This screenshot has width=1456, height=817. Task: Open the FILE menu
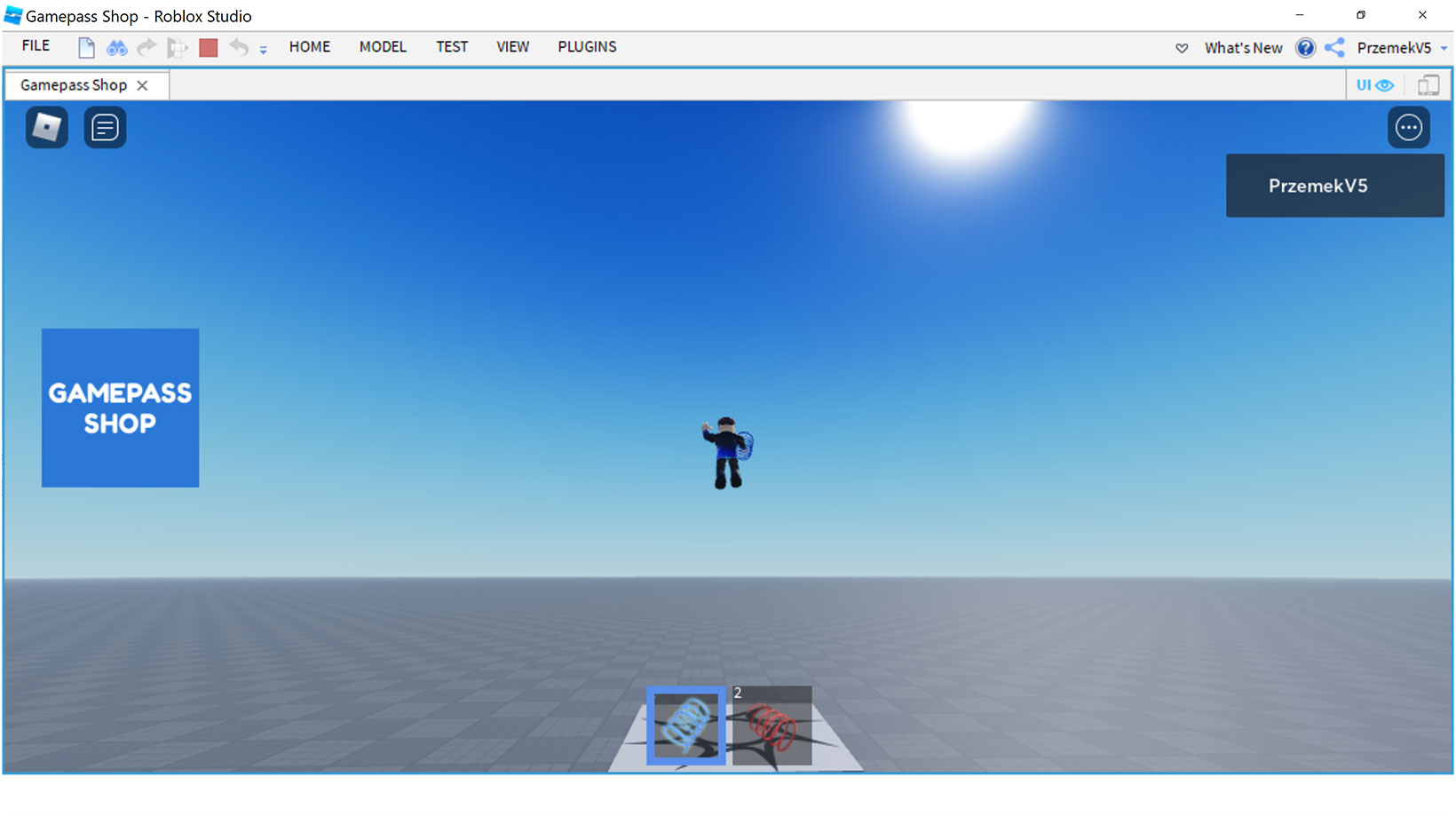point(36,46)
